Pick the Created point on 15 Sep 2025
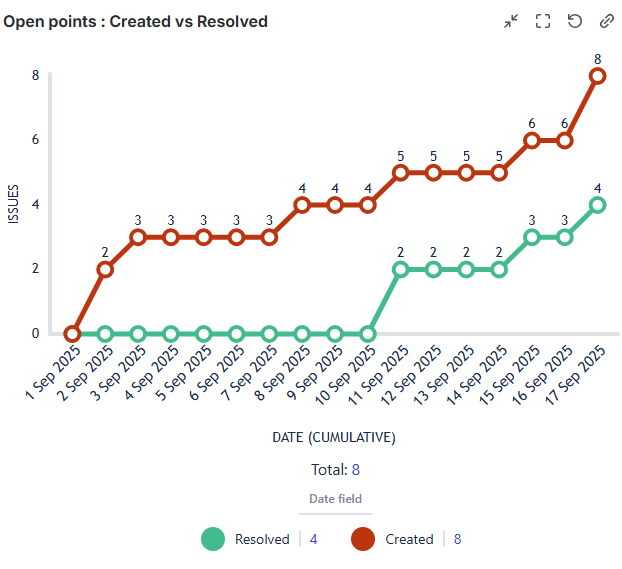Viewport: 622px width, 569px height. tap(532, 141)
